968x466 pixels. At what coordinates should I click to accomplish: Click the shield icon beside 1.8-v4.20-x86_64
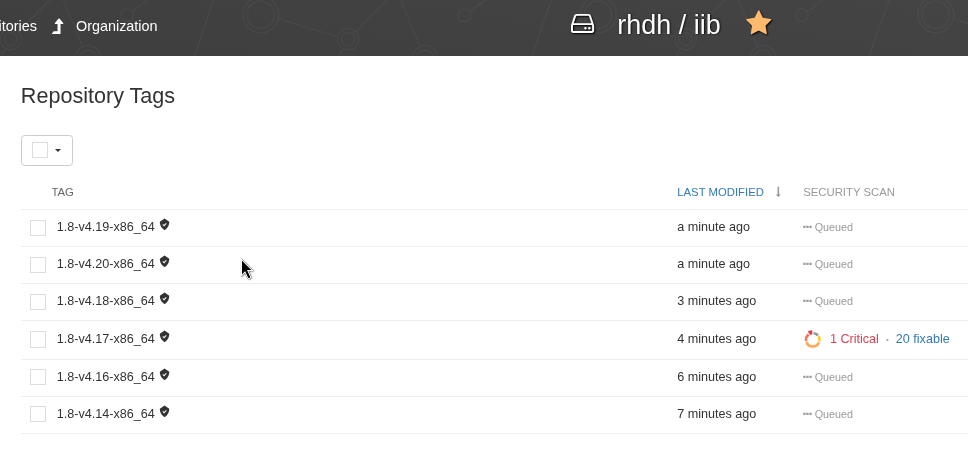click(x=165, y=262)
